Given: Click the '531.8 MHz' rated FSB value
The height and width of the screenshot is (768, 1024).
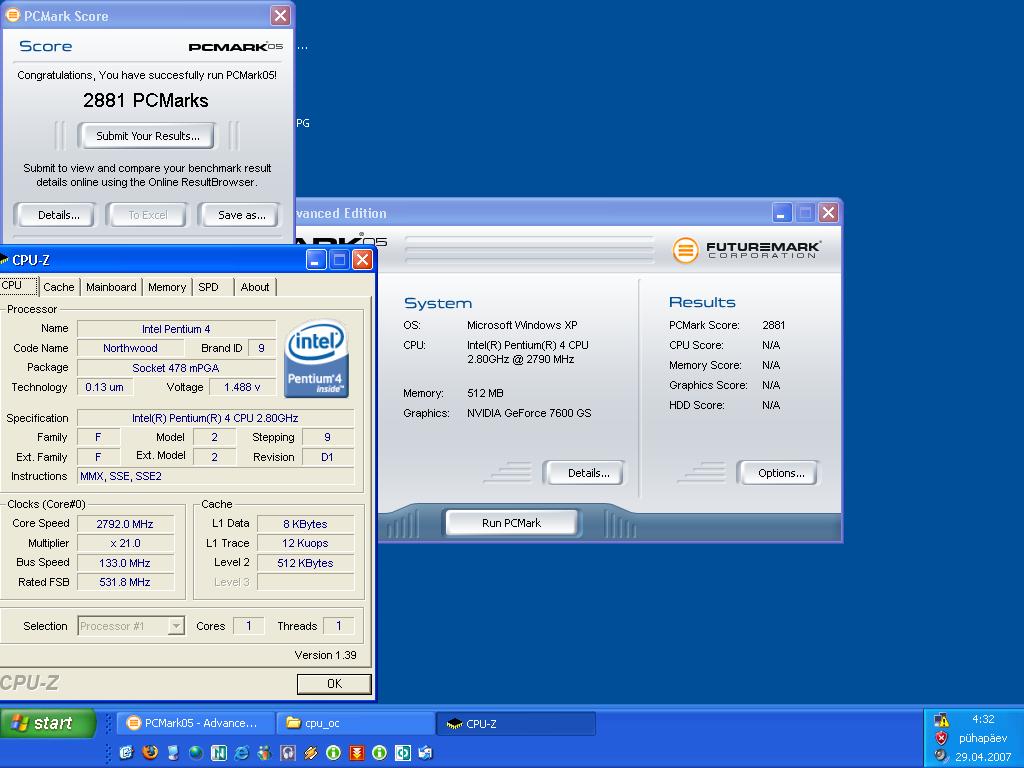Looking at the screenshot, I should tap(125, 582).
